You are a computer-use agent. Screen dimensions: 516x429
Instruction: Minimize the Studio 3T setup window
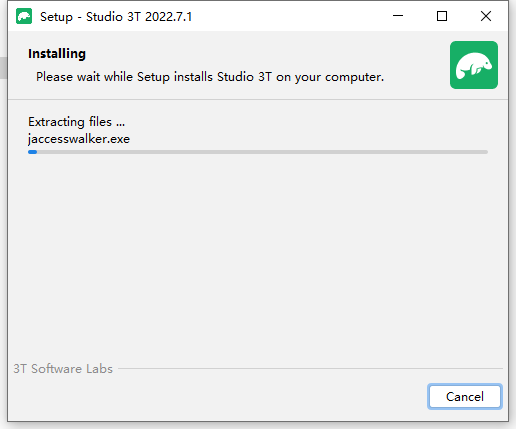pos(398,16)
